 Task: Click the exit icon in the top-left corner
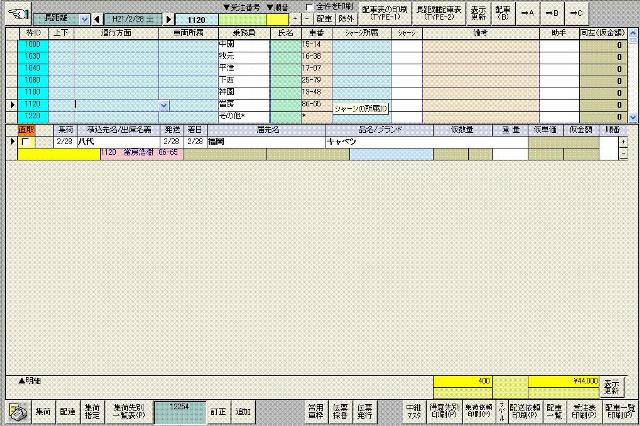click(x=15, y=13)
